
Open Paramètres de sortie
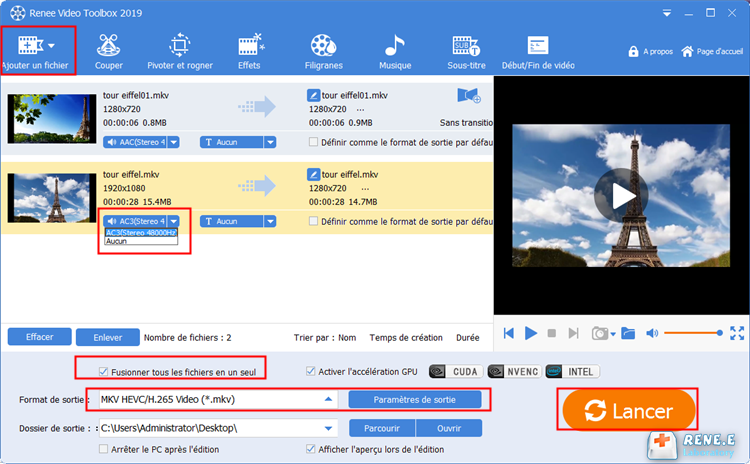point(415,399)
